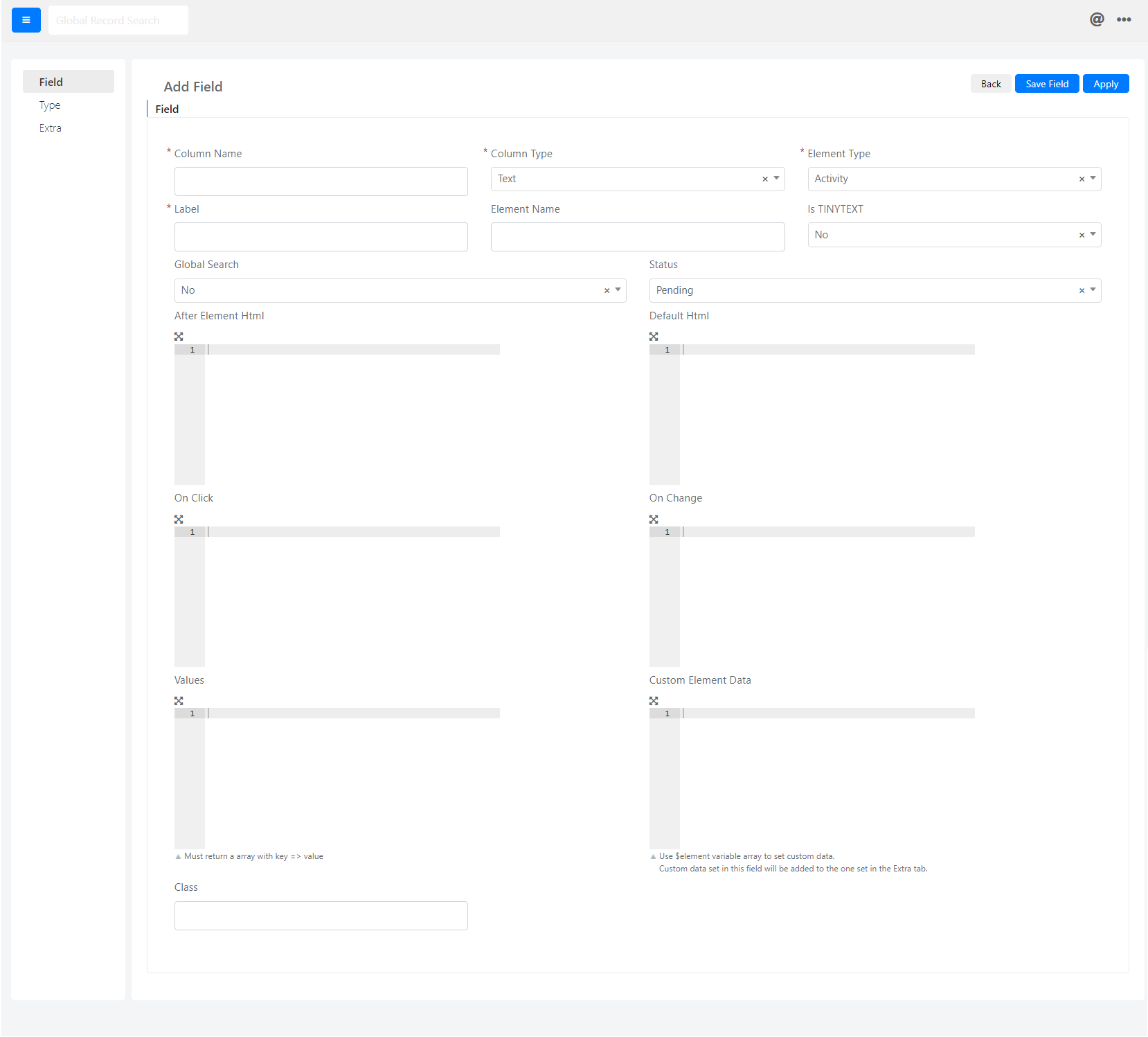This screenshot has width=1148, height=1037.
Task: Click the Back button
Action: [991, 84]
